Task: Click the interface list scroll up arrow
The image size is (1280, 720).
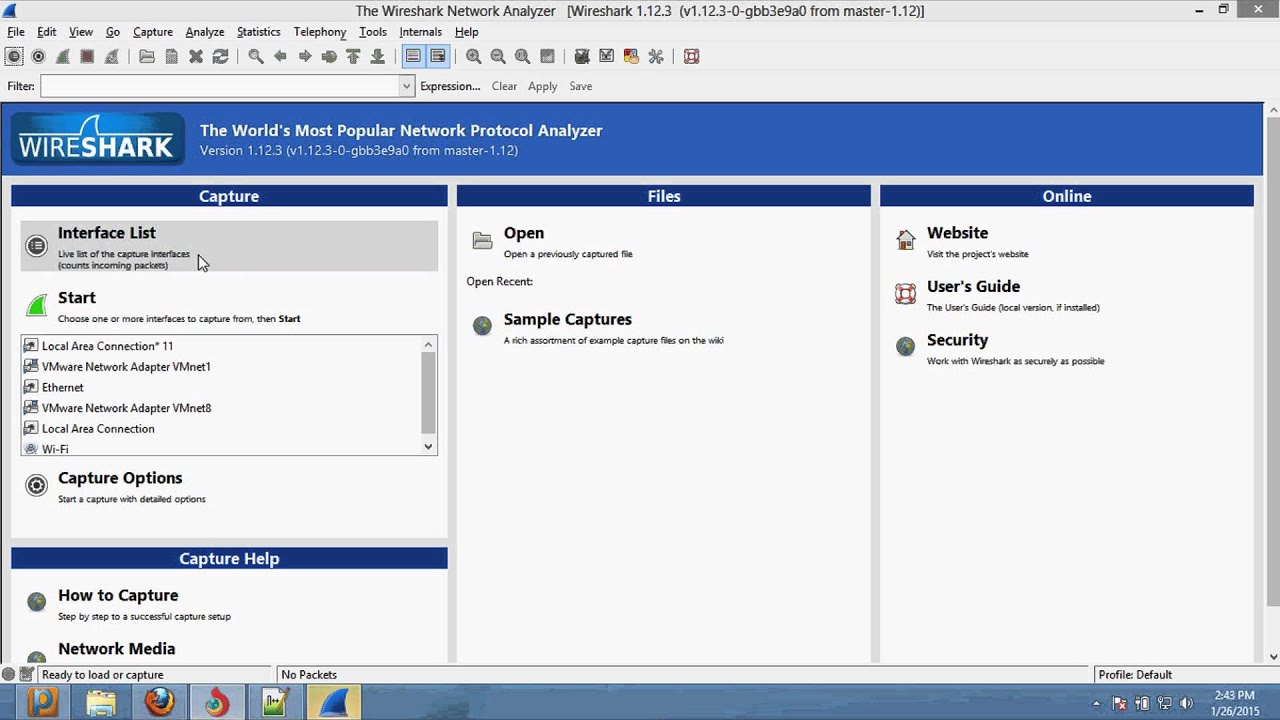Action: point(428,345)
